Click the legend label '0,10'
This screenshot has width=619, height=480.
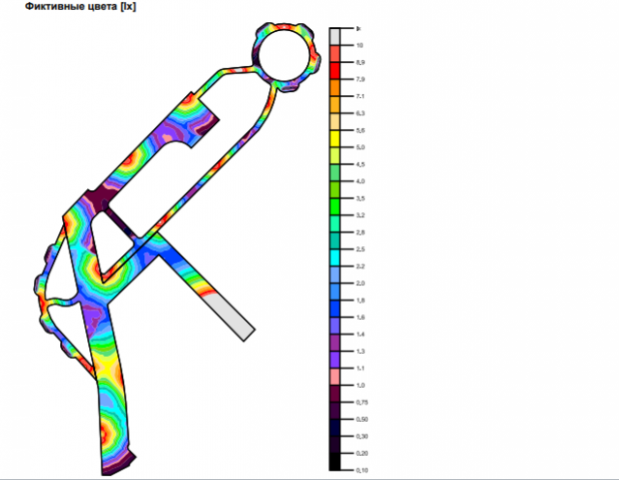tap(362, 470)
